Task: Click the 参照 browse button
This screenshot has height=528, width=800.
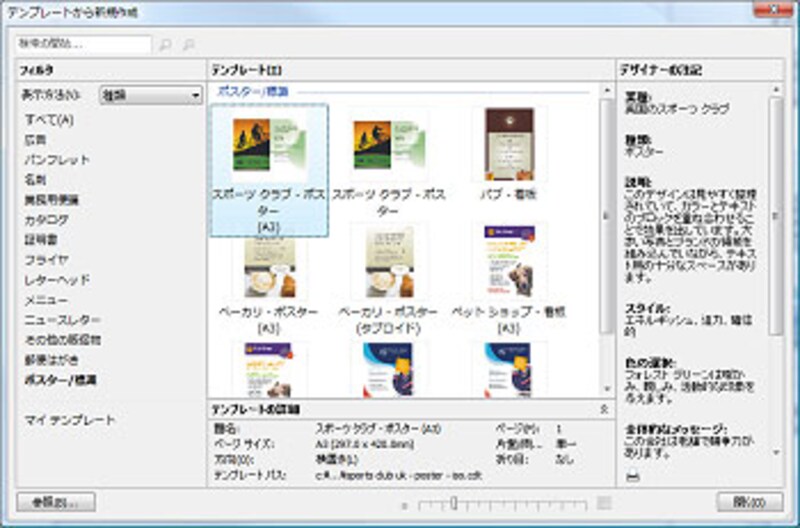Action: click(x=56, y=502)
